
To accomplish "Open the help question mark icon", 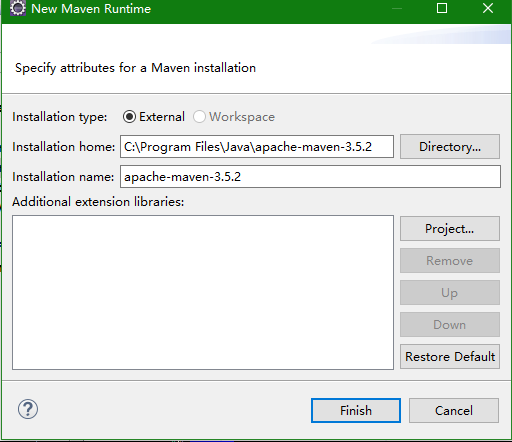I will 28,409.
